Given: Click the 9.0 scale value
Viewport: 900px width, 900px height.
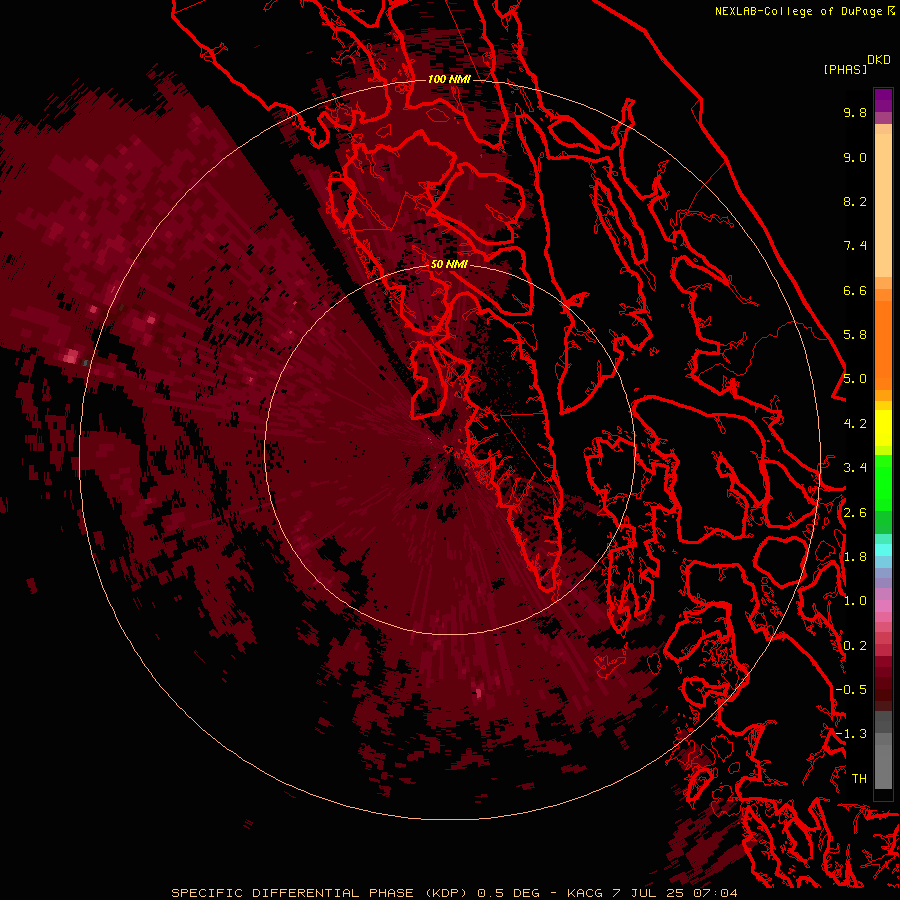Looking at the screenshot, I should pos(855,157).
